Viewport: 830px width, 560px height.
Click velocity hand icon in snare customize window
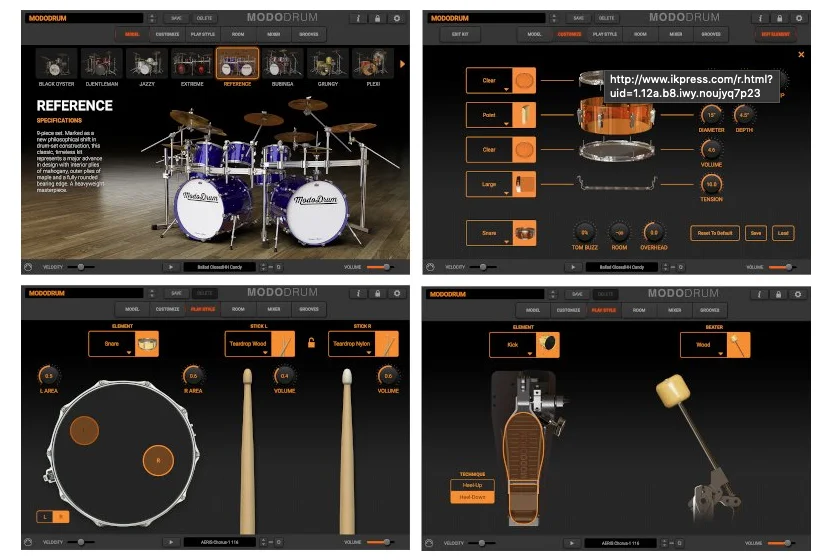[430, 267]
